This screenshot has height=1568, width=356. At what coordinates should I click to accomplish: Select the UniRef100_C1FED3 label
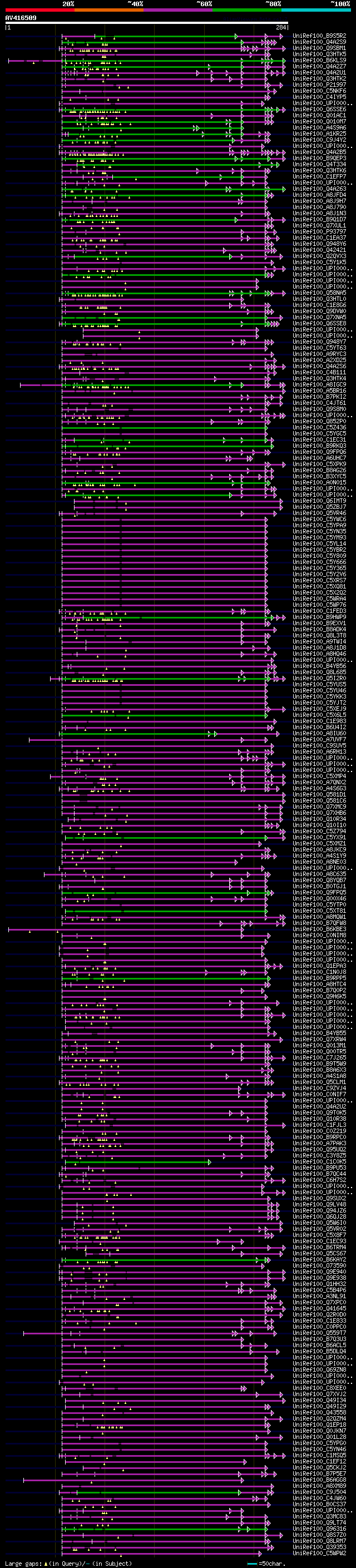pos(319,611)
